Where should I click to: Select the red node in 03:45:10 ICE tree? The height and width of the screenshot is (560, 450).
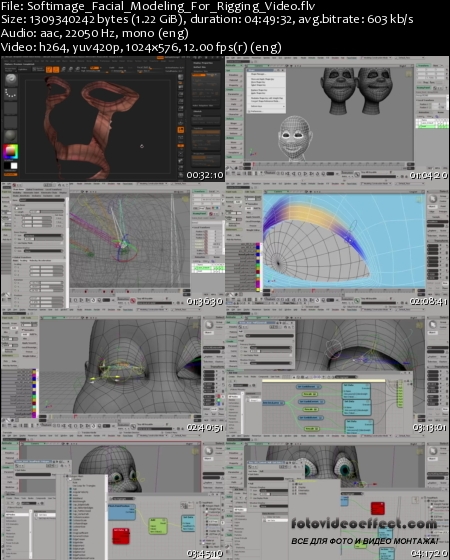pos(121,536)
